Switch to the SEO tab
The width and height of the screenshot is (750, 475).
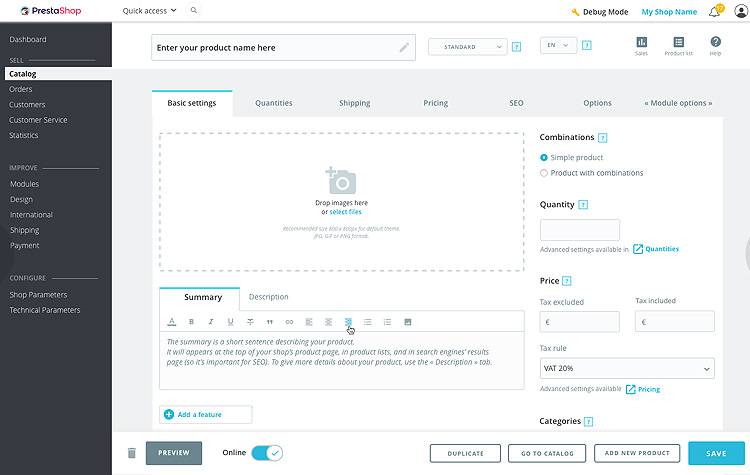click(516, 103)
